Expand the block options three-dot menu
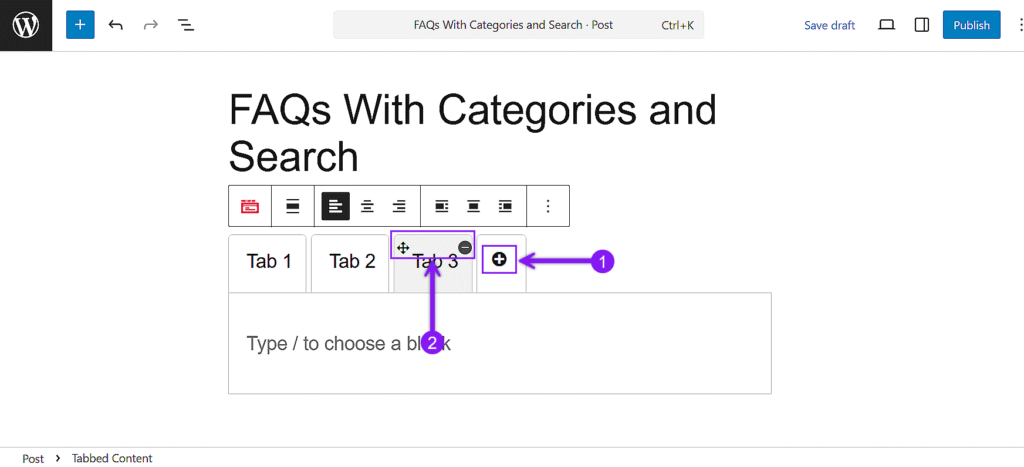1024x467 pixels. 548,206
